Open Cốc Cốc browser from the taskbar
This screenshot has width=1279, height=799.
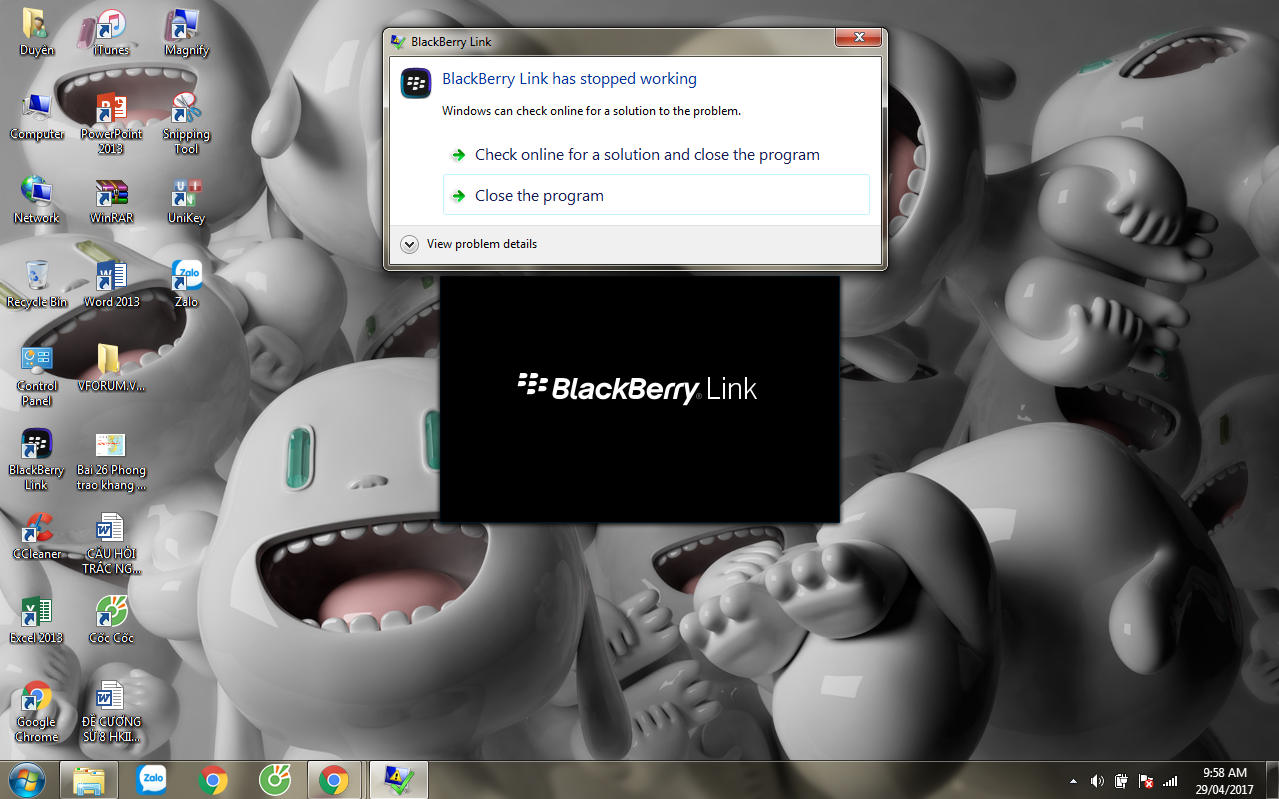click(274, 780)
